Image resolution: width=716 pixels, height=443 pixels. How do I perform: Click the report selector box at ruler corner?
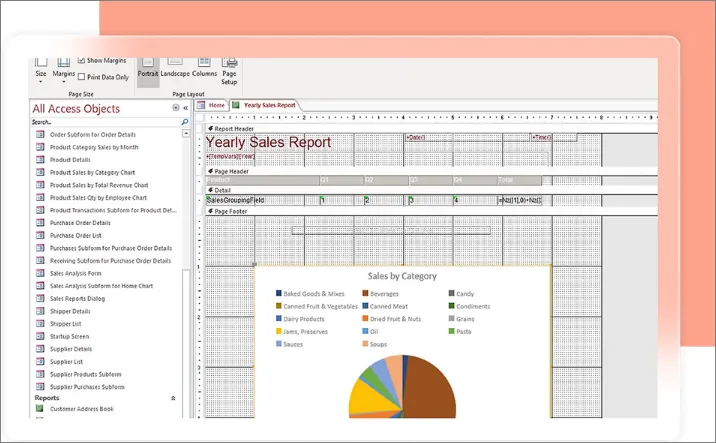point(200,117)
